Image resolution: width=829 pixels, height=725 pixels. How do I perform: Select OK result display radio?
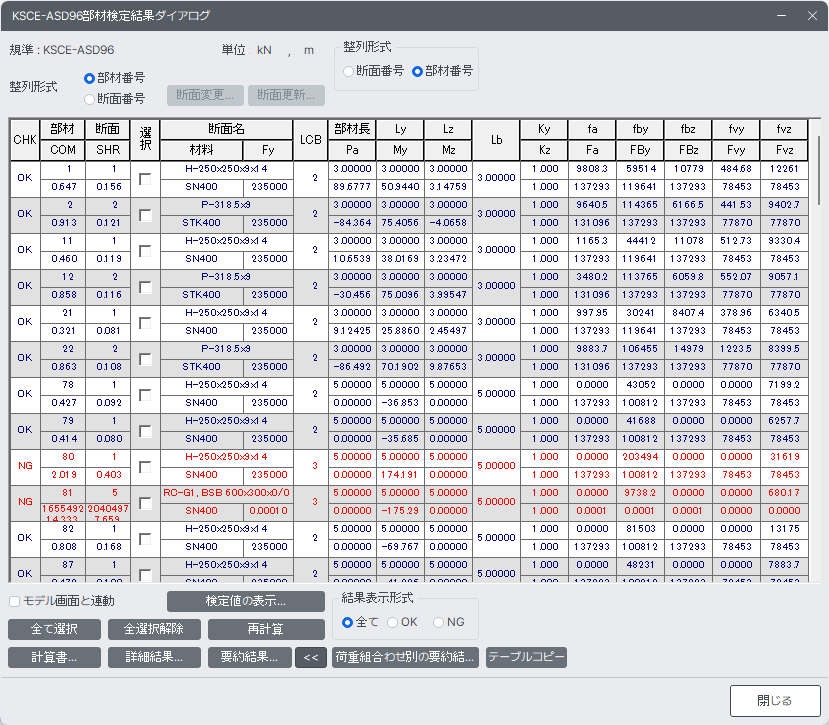point(392,622)
